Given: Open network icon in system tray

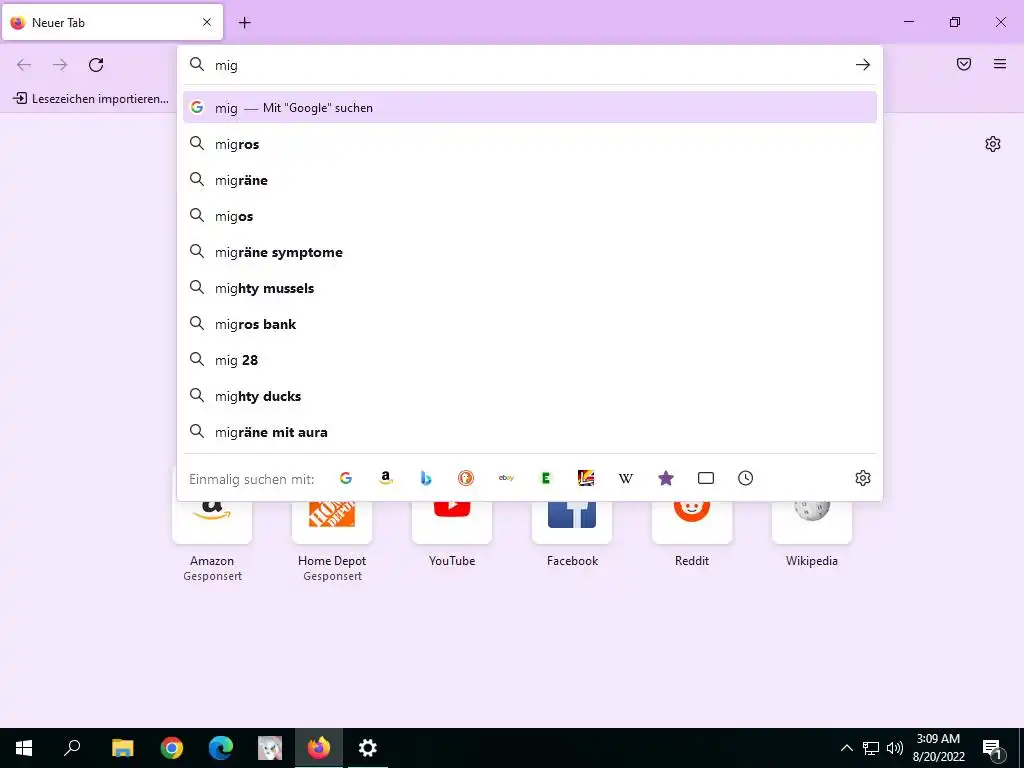Looking at the screenshot, I should tap(871, 748).
